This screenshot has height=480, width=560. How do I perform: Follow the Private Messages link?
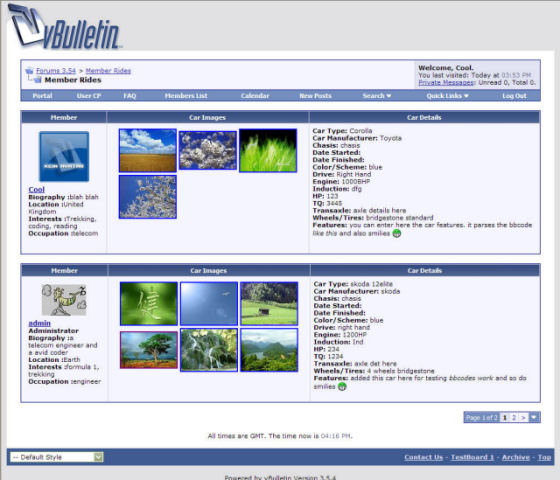tap(446, 82)
